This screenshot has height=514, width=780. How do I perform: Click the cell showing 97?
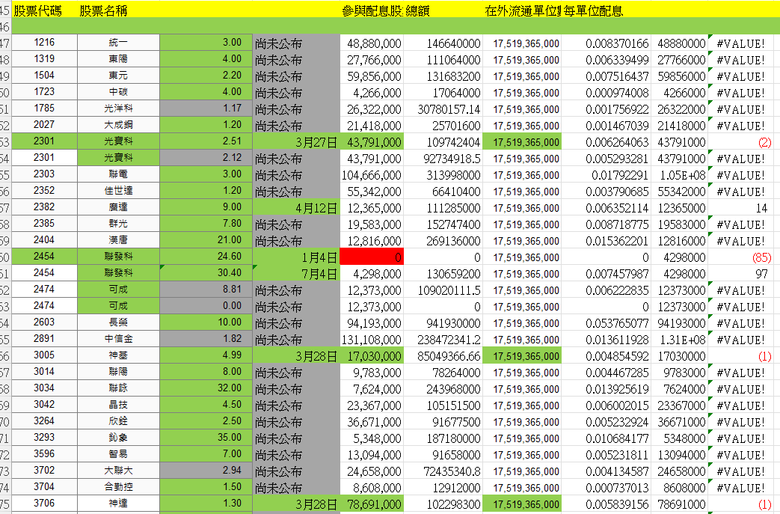(741, 273)
